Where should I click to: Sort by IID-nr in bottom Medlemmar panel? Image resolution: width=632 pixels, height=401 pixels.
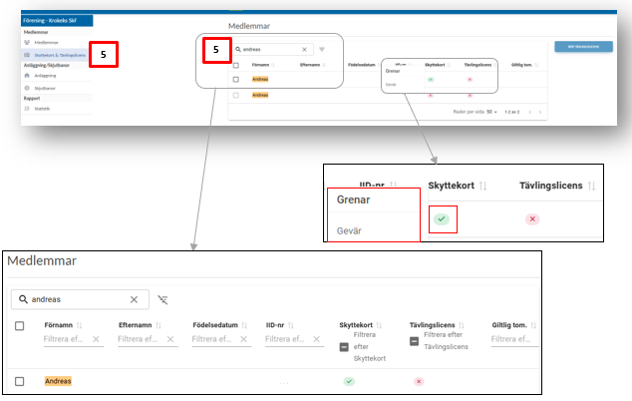pyautogui.click(x=280, y=325)
